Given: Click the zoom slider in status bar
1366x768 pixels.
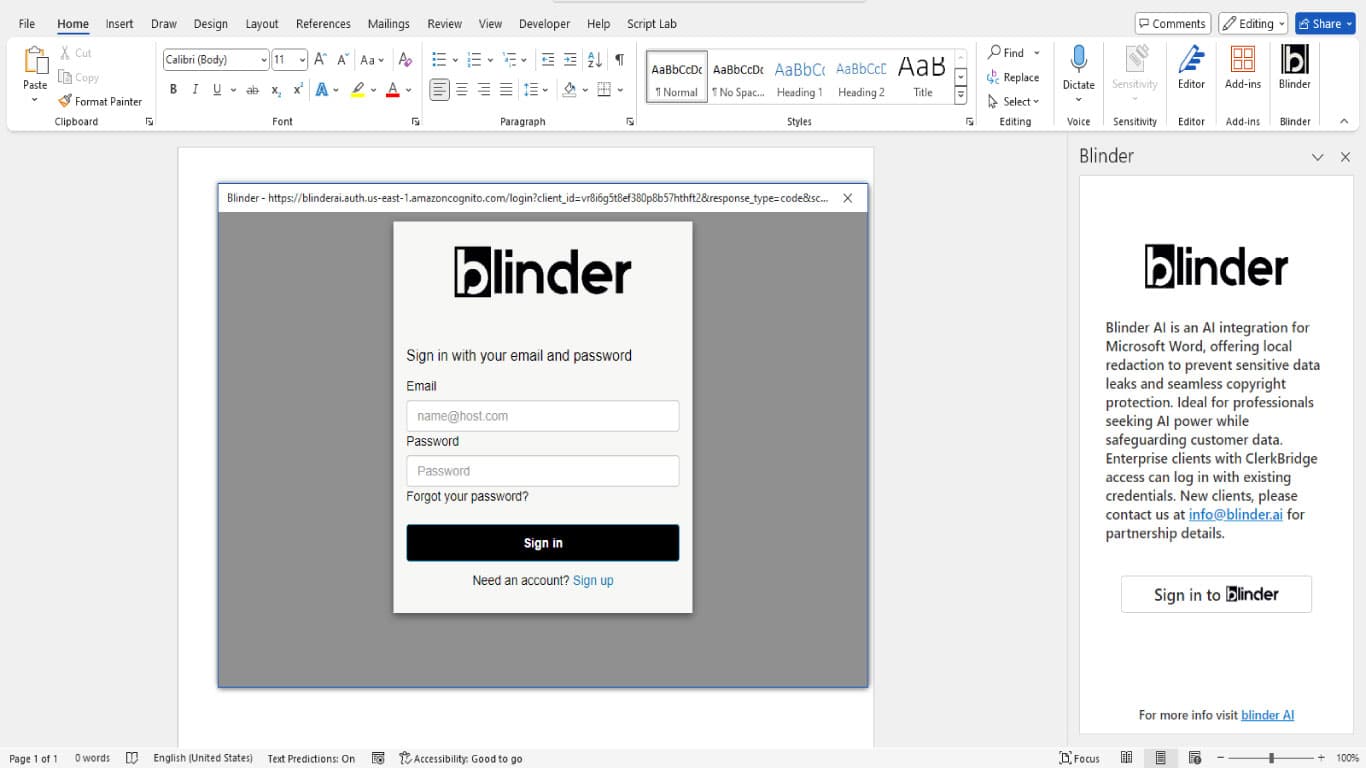Looking at the screenshot, I should [1271, 758].
